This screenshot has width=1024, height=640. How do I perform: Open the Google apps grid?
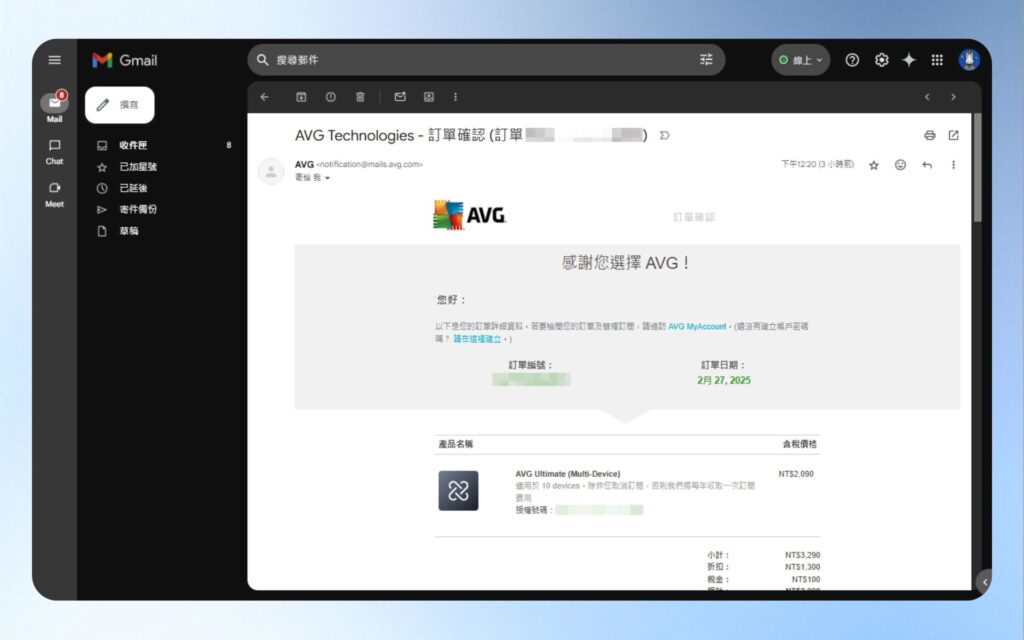click(937, 60)
